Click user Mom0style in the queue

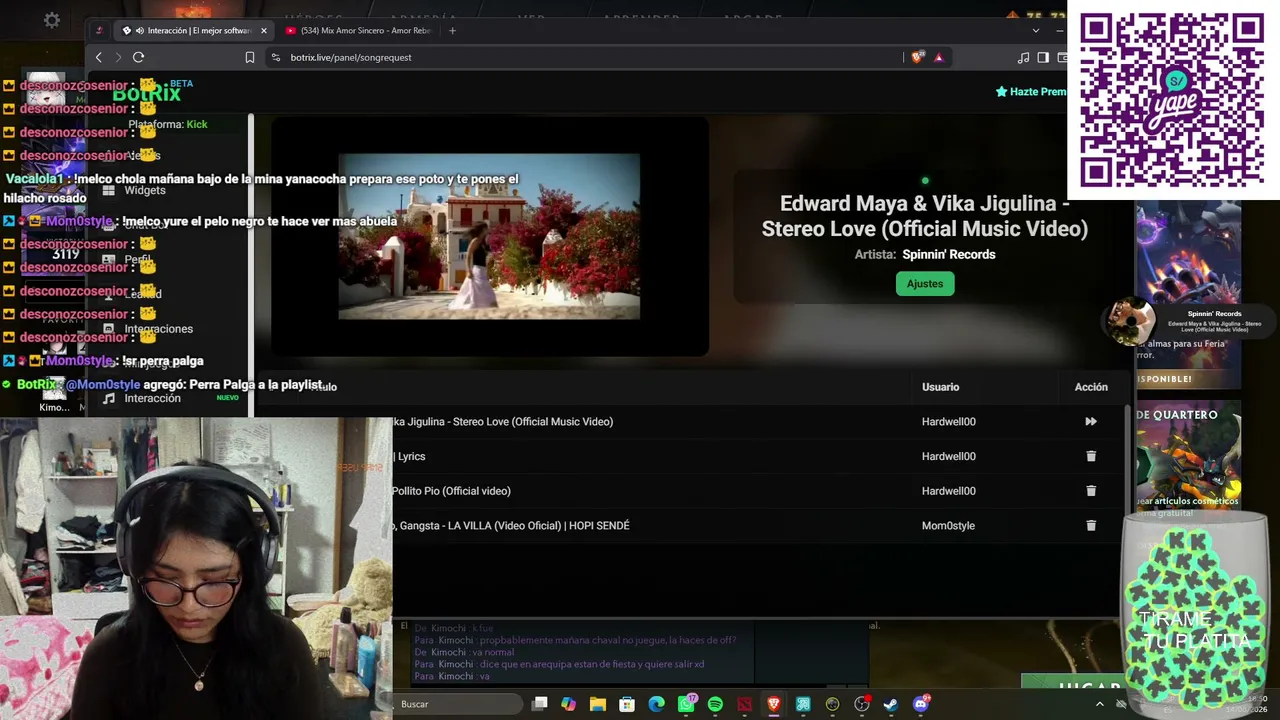coord(948,526)
